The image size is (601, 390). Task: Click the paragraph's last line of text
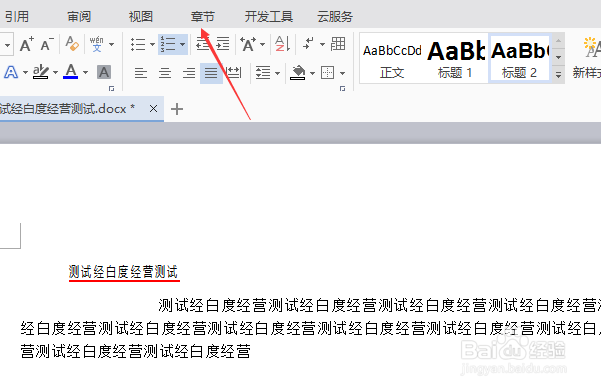(x=135, y=351)
